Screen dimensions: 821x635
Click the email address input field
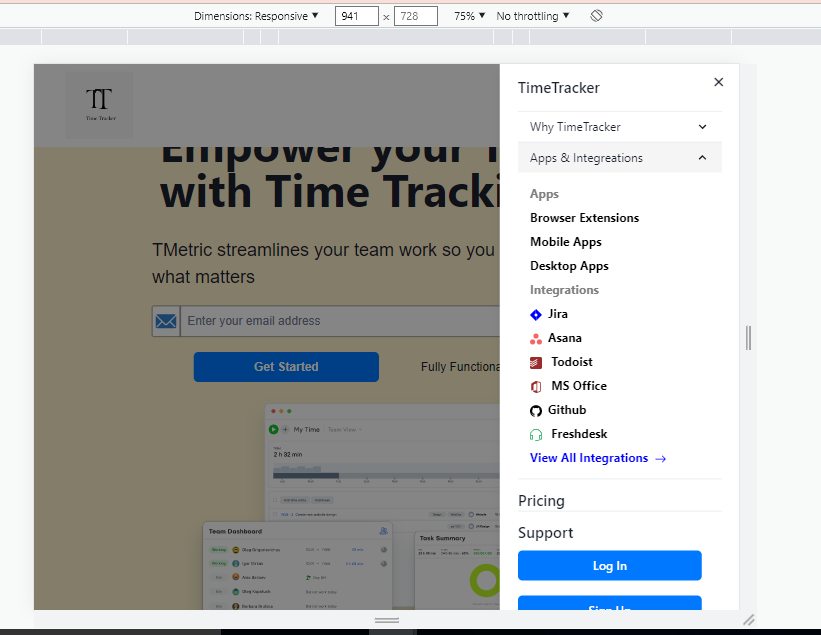coord(340,321)
